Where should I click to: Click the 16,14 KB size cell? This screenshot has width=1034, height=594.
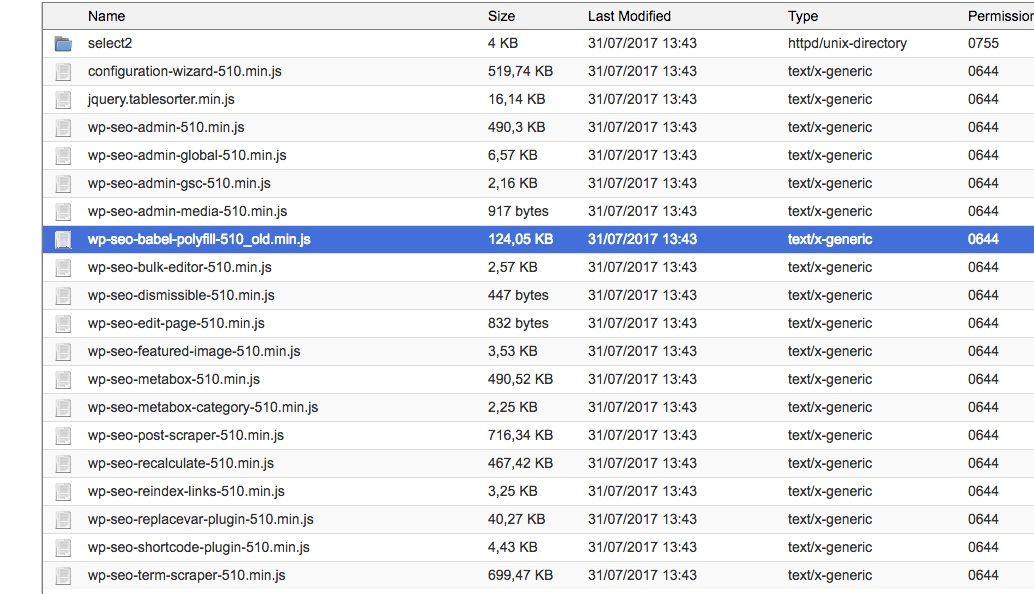pos(516,100)
